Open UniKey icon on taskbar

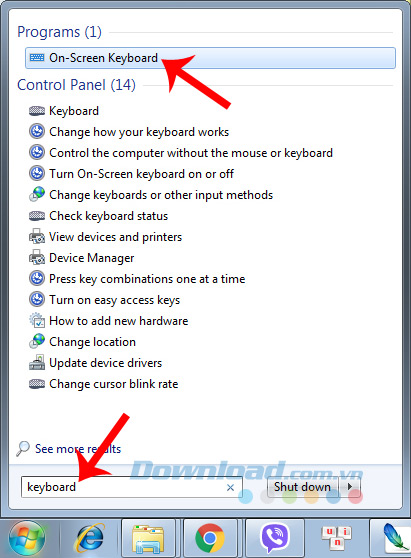tap(336, 538)
